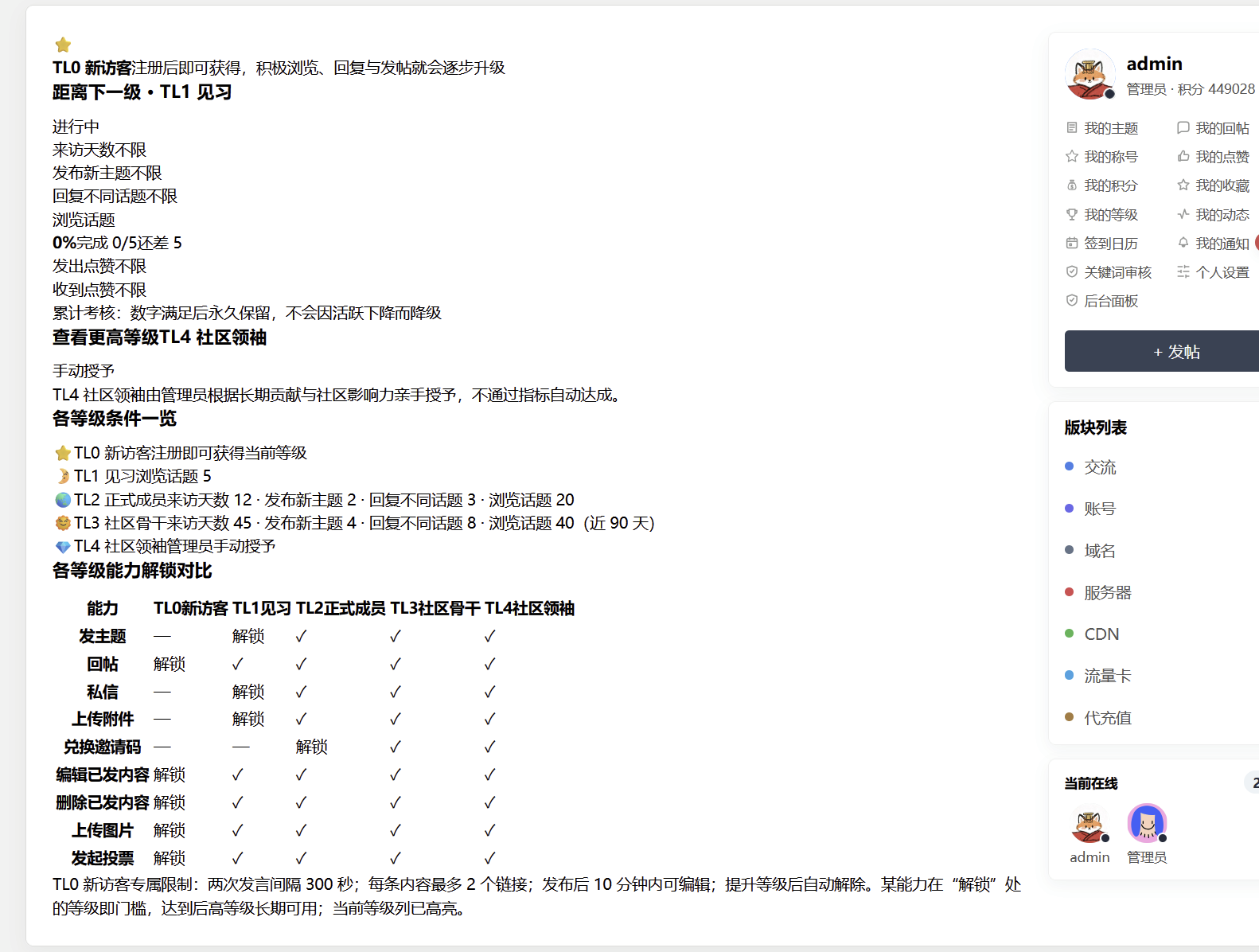Select the star icon beside 我的称号
The width and height of the screenshot is (1259, 952).
[x=1072, y=156]
